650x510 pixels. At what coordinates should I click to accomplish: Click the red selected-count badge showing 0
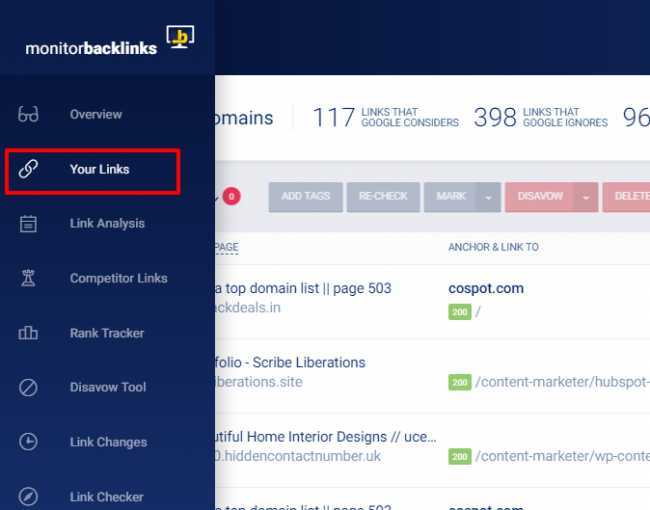(x=231, y=196)
